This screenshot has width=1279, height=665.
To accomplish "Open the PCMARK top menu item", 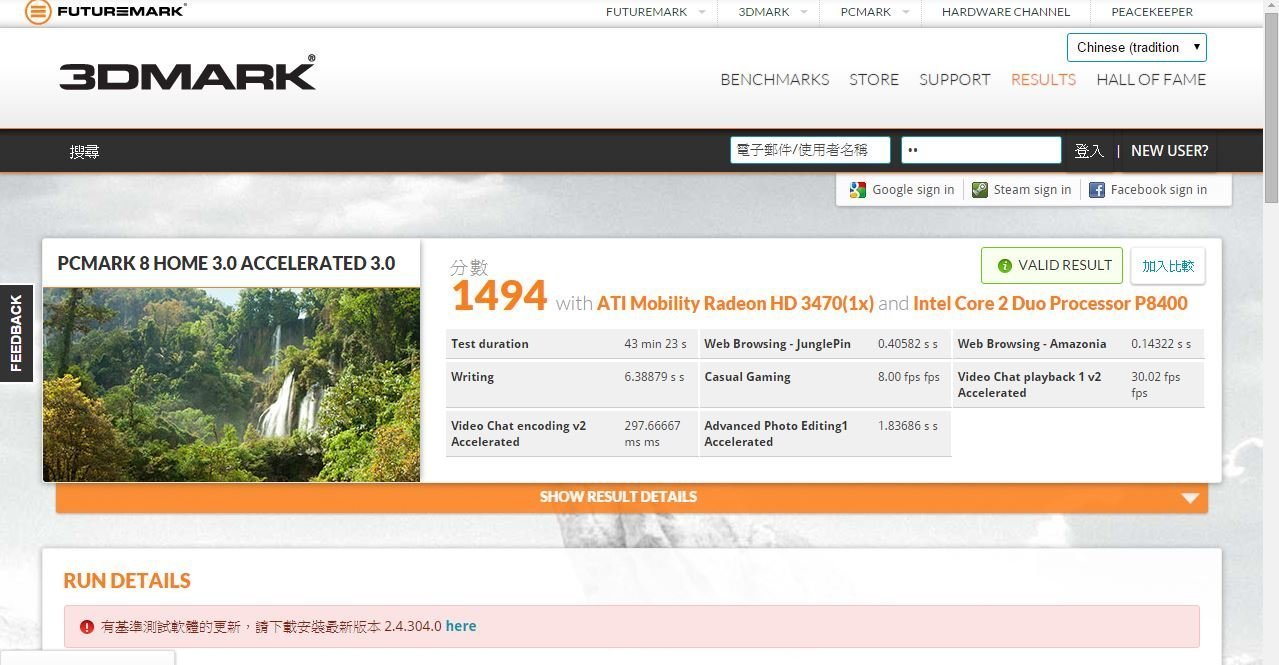I will [865, 12].
